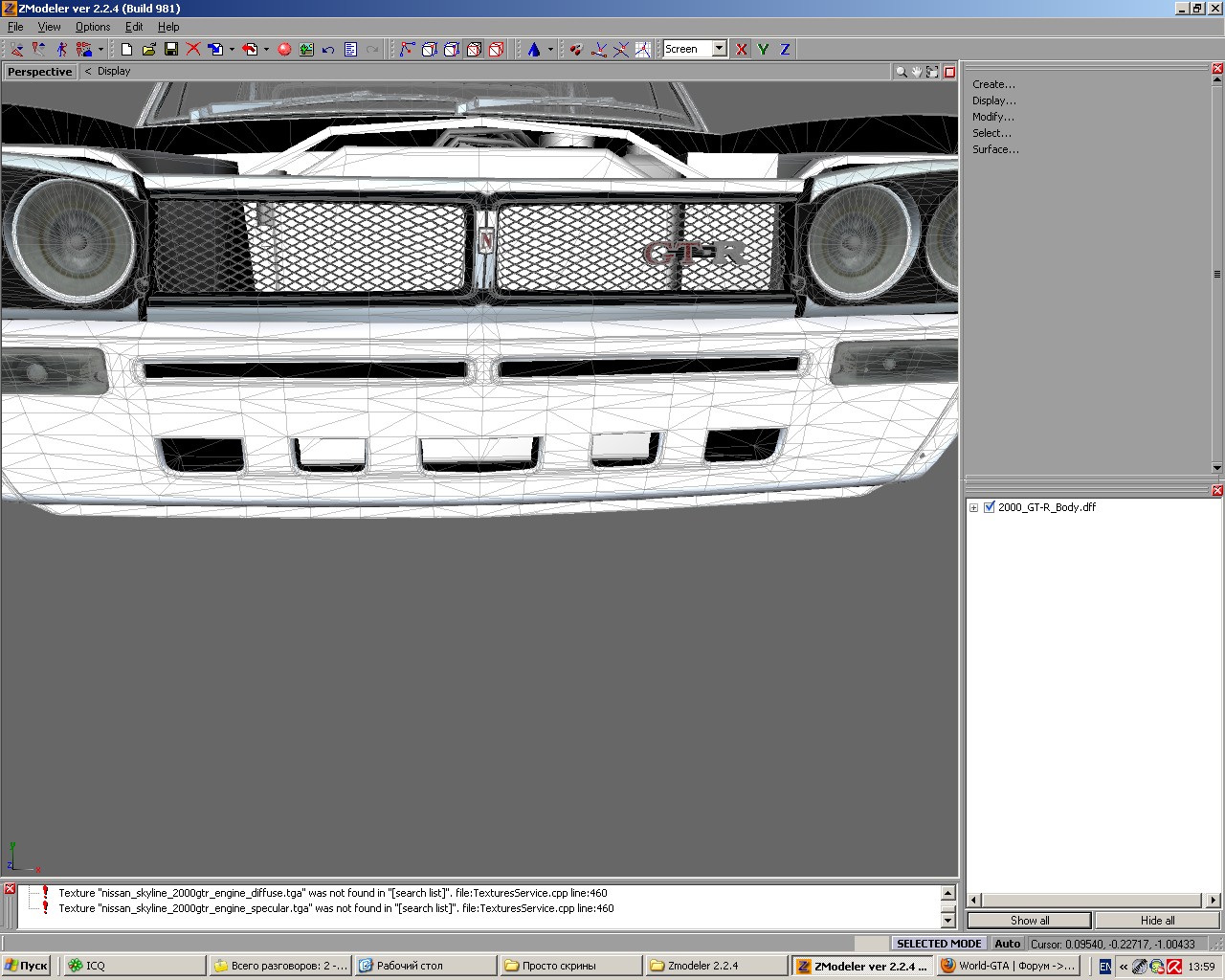The height and width of the screenshot is (980, 1225).
Task: Open the Surface... command group
Action: (996, 149)
